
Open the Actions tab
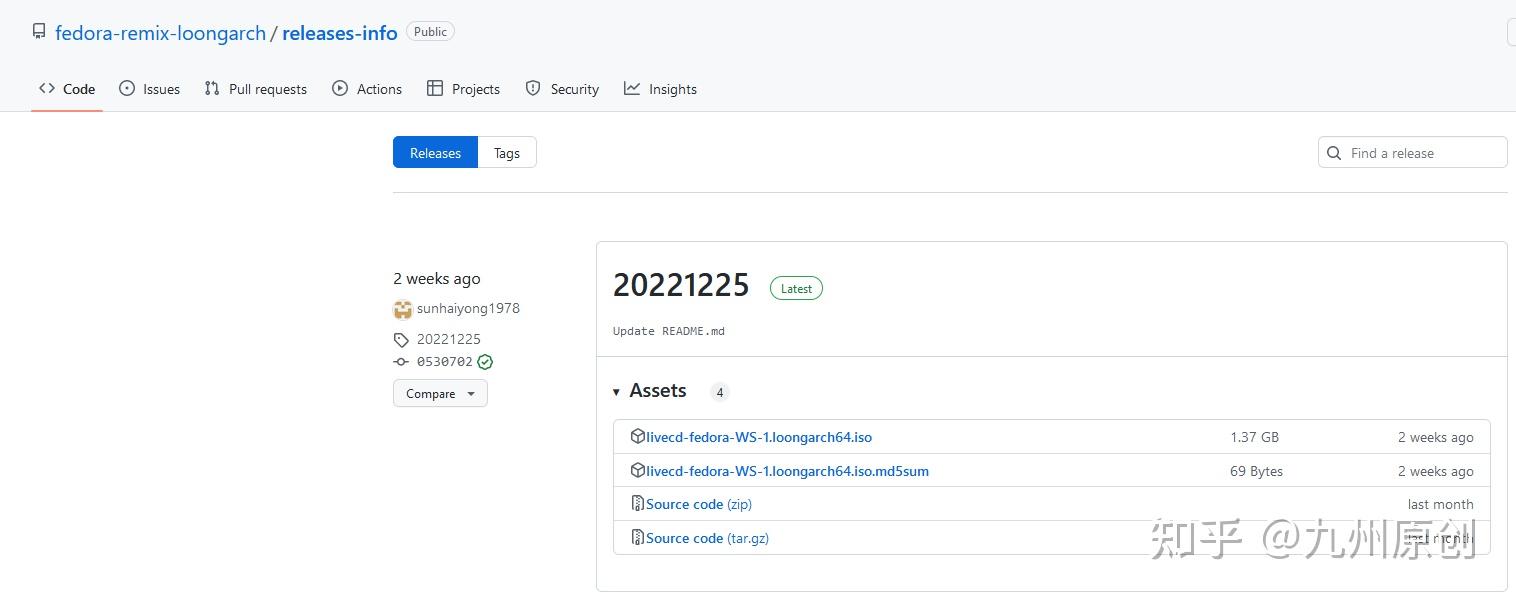click(x=367, y=89)
